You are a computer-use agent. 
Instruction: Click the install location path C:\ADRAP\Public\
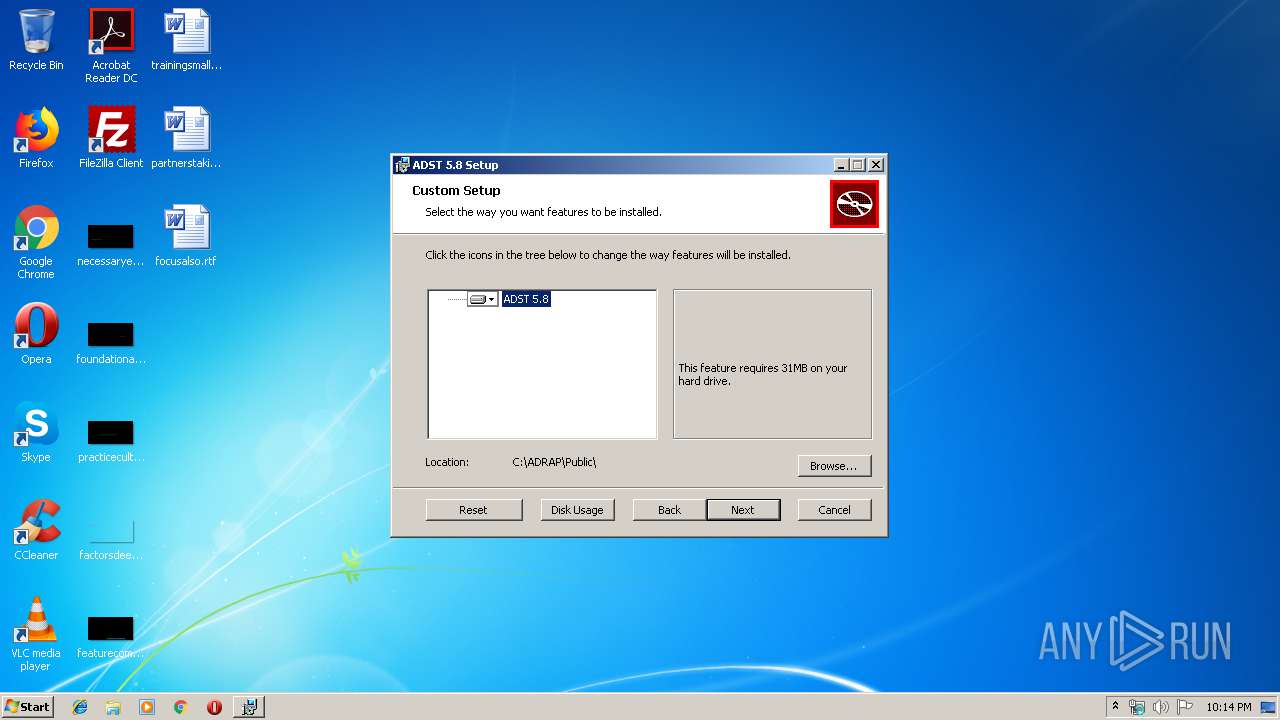(554, 462)
